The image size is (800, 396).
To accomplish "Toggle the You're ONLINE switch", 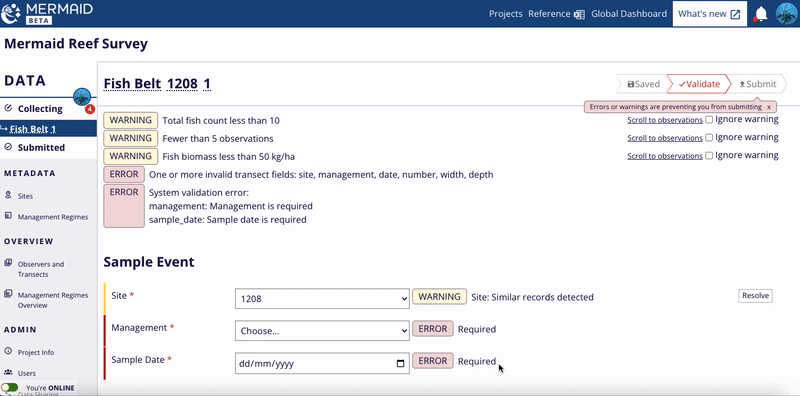I will (x=10, y=388).
